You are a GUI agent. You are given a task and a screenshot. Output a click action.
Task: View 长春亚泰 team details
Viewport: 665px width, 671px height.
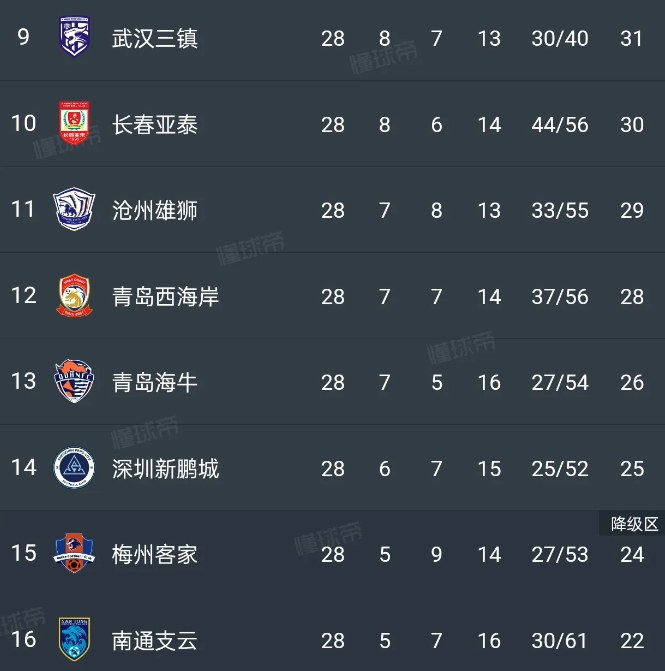click(154, 125)
